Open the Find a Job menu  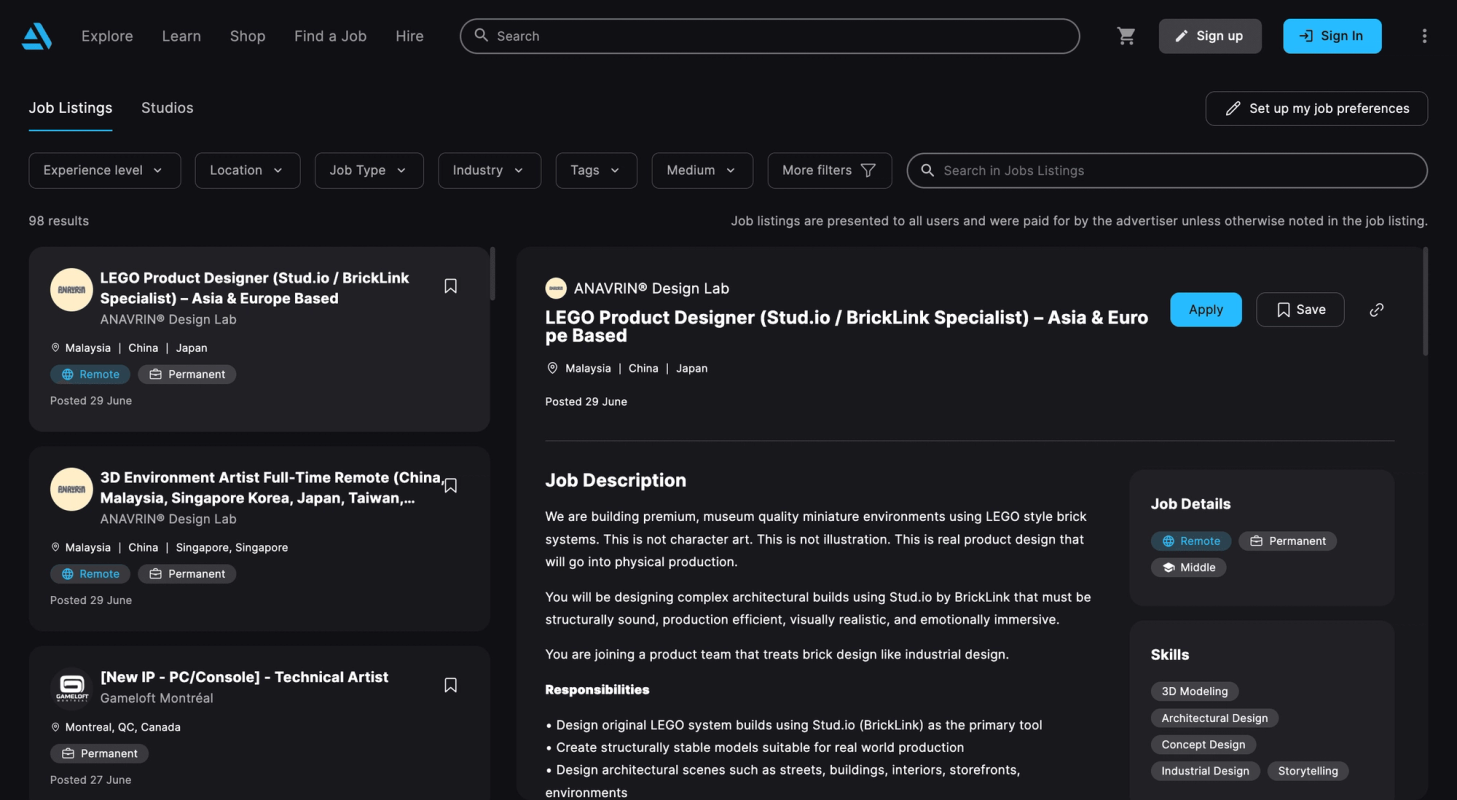(330, 36)
